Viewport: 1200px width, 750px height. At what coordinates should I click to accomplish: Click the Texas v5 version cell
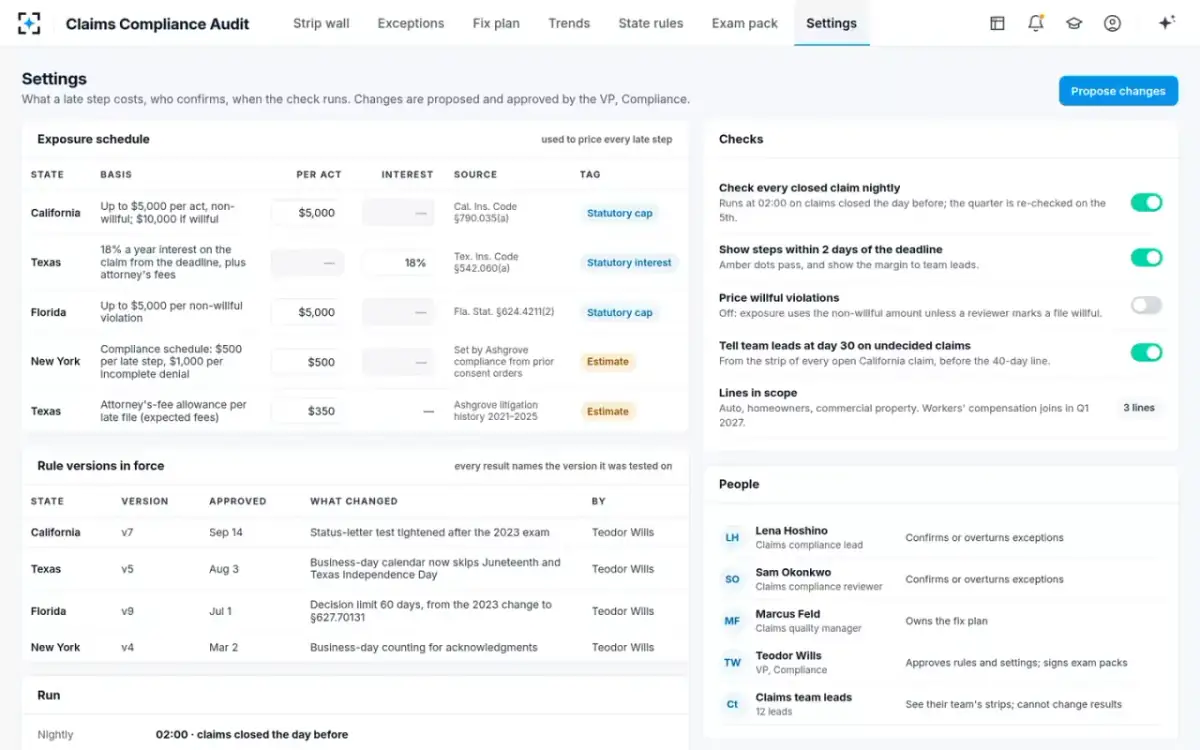point(128,569)
